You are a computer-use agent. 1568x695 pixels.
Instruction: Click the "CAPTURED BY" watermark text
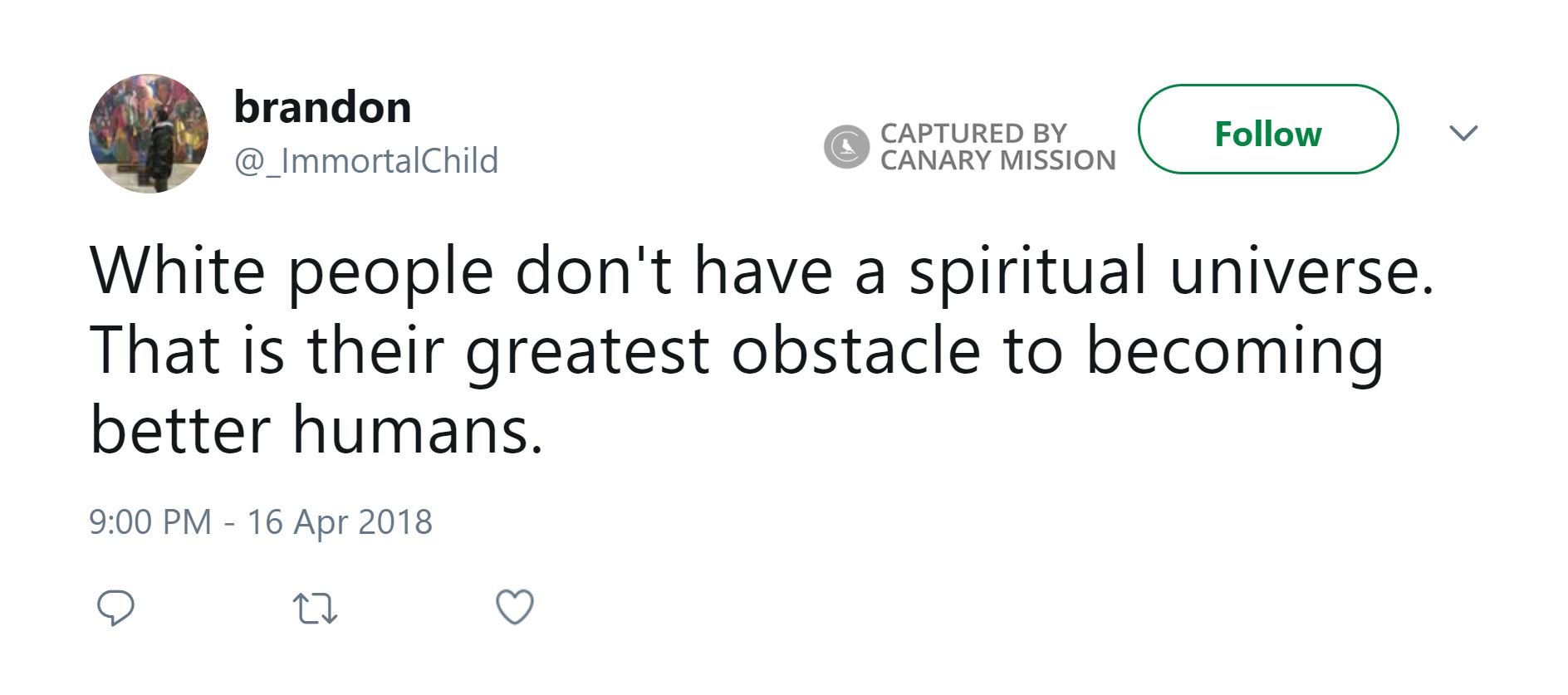[x=973, y=133]
